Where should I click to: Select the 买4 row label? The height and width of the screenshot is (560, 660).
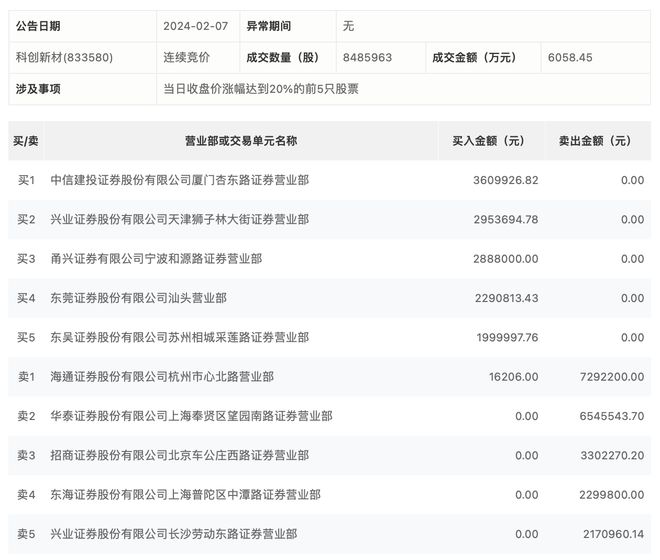click(x=26, y=298)
